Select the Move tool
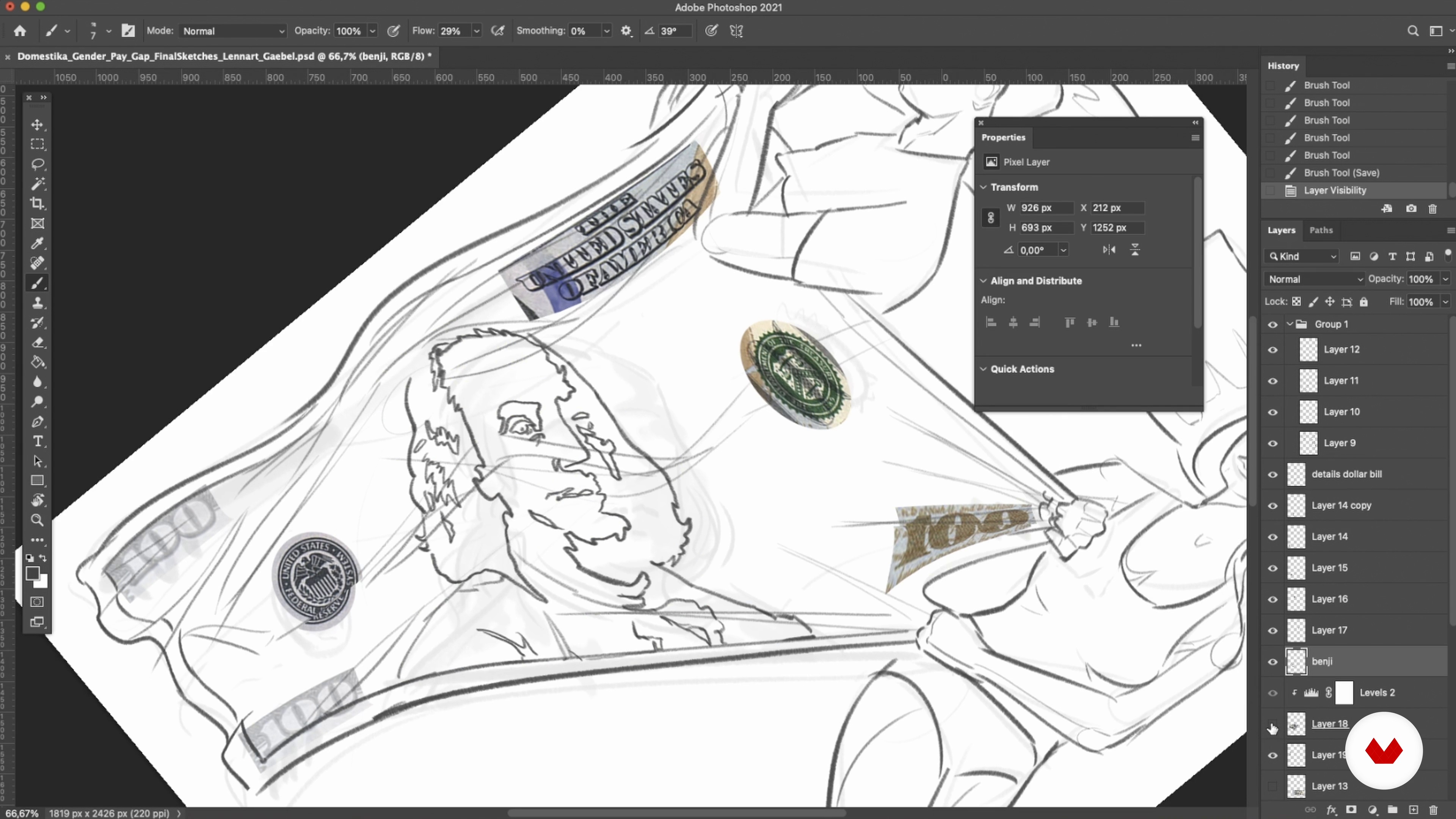 pos(37,124)
